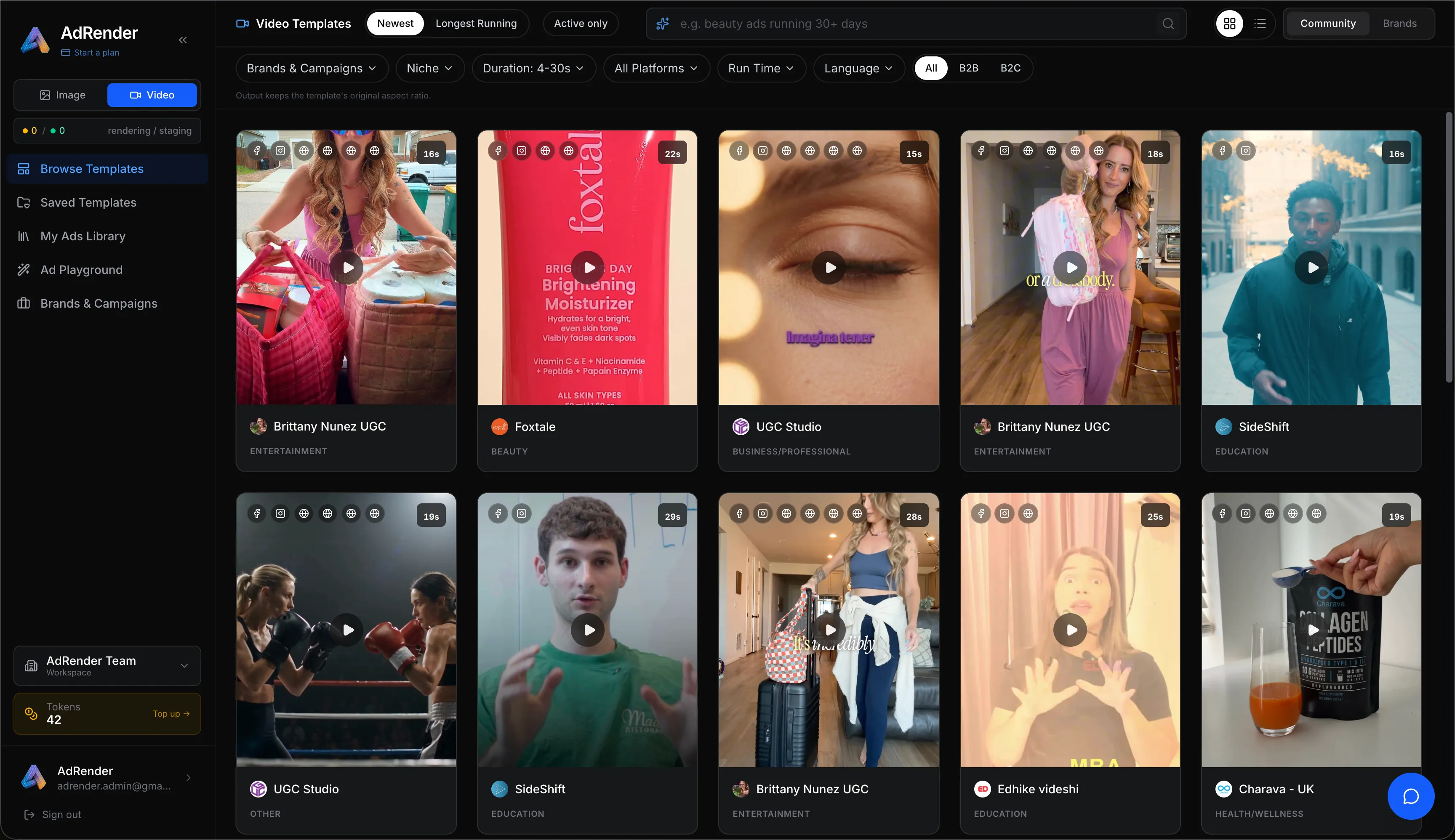Screen dimensions: 1455x840
Task: Click the Sign out icon
Action: (x=29, y=815)
